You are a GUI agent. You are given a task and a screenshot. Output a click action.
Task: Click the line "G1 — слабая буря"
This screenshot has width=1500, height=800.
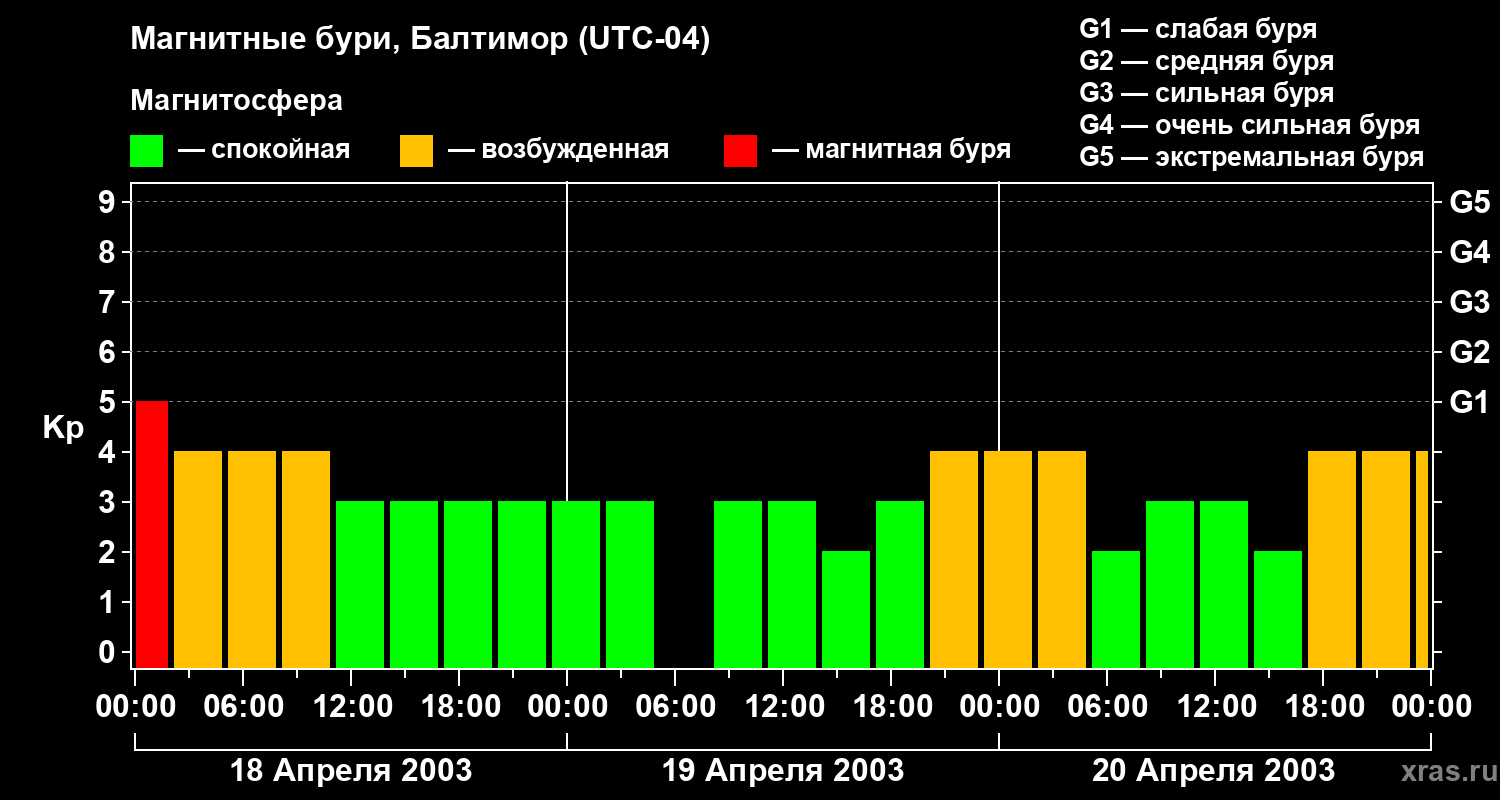pos(1198,29)
